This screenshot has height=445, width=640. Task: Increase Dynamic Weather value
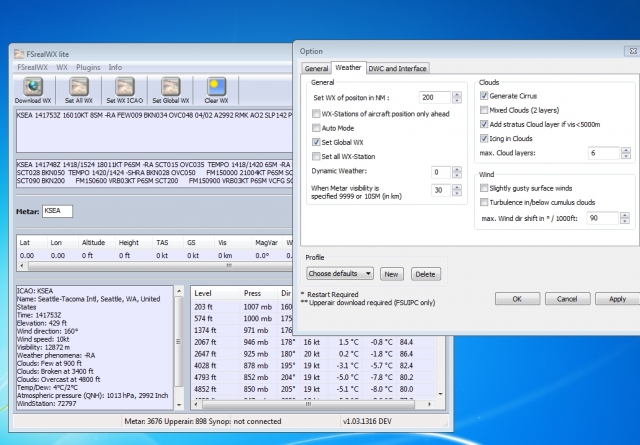[x=457, y=169]
